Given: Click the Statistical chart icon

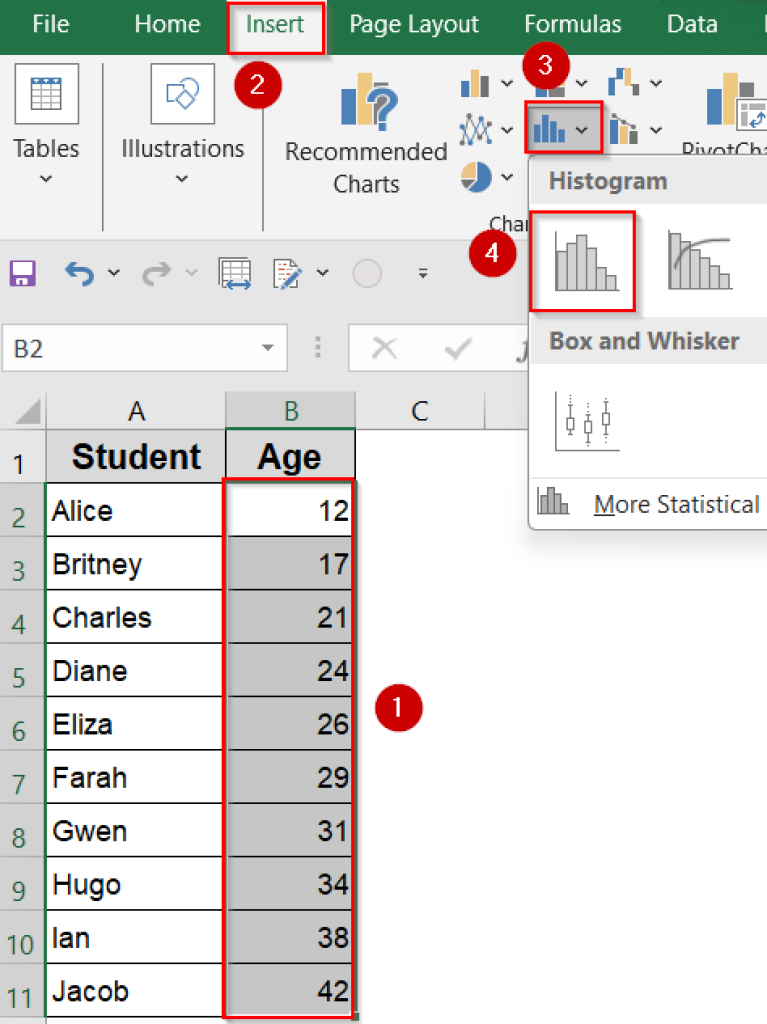Looking at the screenshot, I should pyautogui.click(x=548, y=128).
